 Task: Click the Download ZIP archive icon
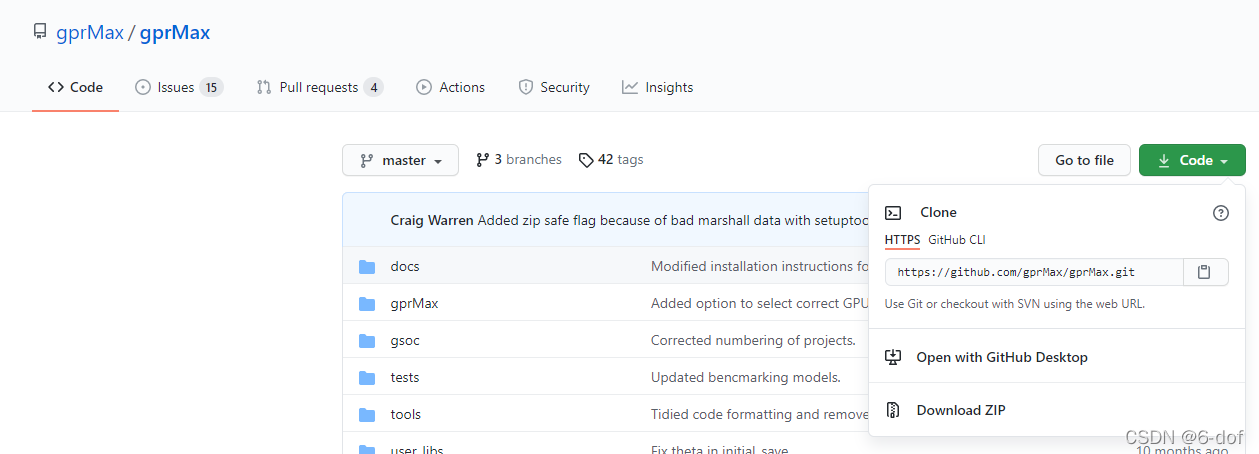tap(894, 410)
